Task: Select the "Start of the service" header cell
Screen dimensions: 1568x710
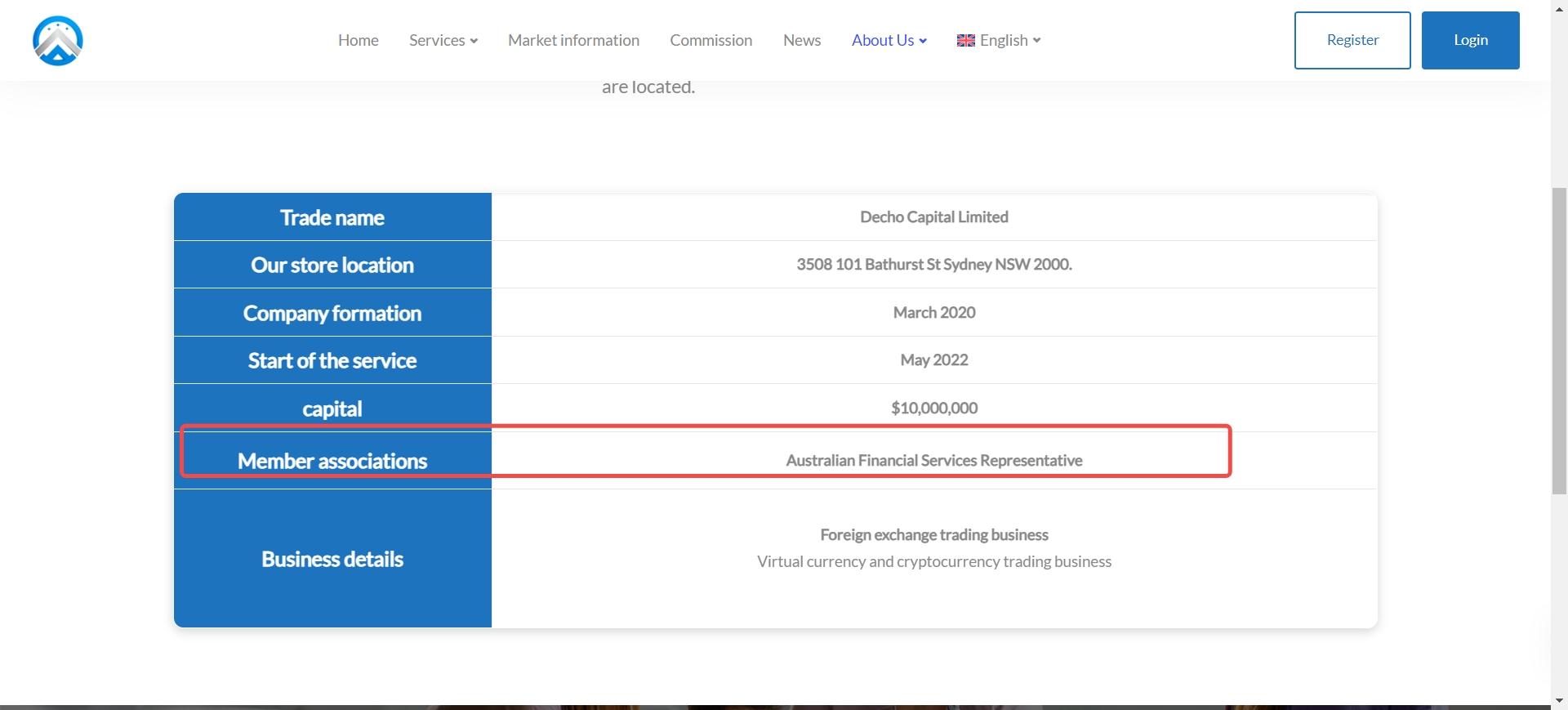Action: (x=332, y=360)
